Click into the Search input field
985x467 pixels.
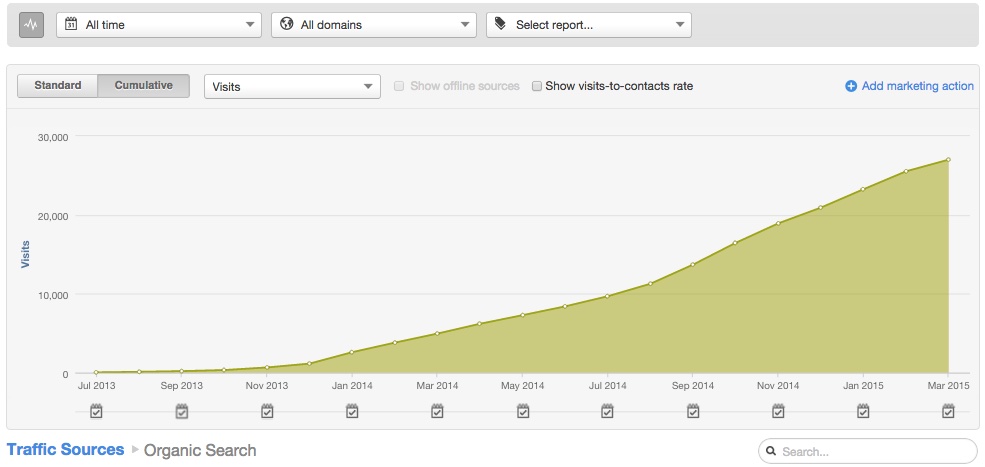[873, 452]
